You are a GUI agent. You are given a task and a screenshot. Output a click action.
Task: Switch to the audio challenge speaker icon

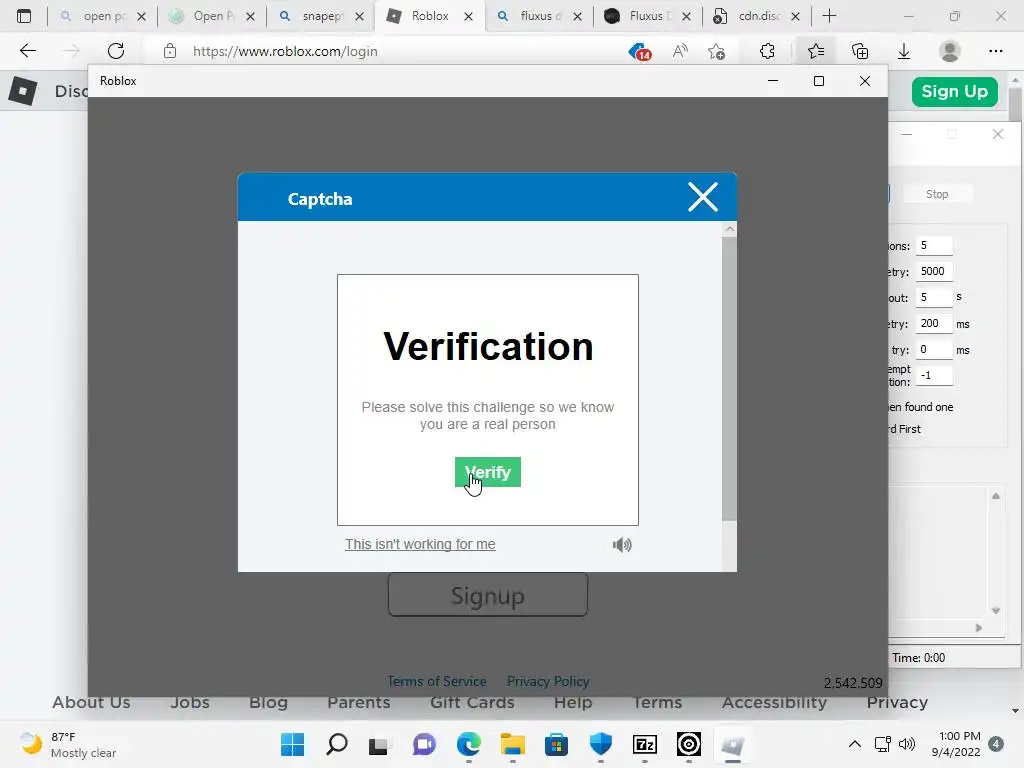pyautogui.click(x=622, y=545)
